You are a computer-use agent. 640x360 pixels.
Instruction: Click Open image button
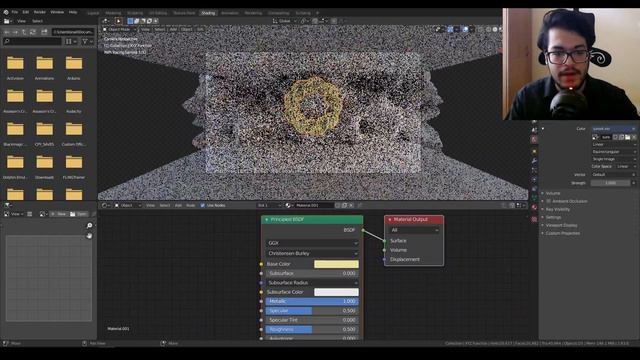pyautogui.click(x=79, y=214)
